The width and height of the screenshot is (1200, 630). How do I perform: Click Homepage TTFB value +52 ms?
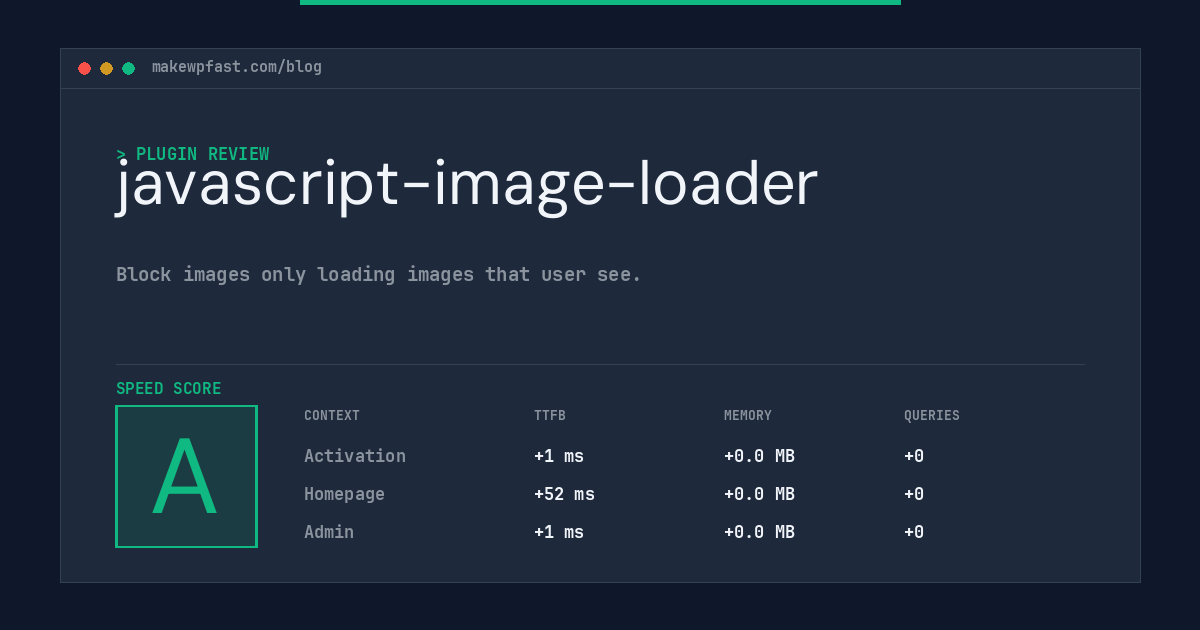[x=564, y=494]
